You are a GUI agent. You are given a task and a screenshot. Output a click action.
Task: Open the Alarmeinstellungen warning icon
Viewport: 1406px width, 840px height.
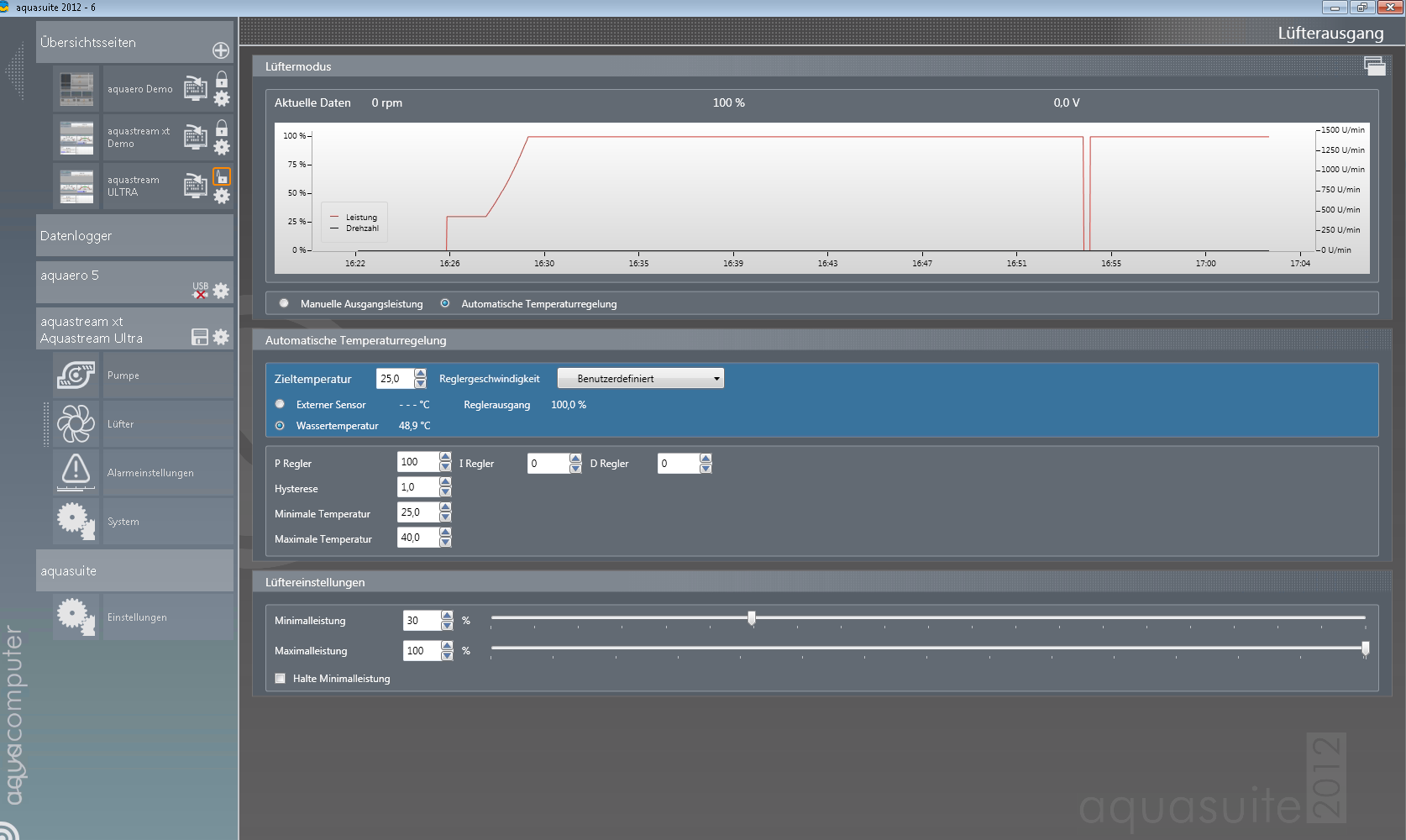[76, 472]
